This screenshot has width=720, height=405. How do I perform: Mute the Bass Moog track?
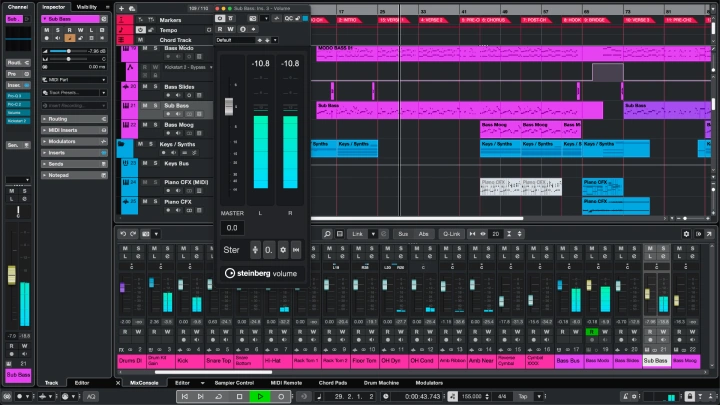(x=145, y=125)
